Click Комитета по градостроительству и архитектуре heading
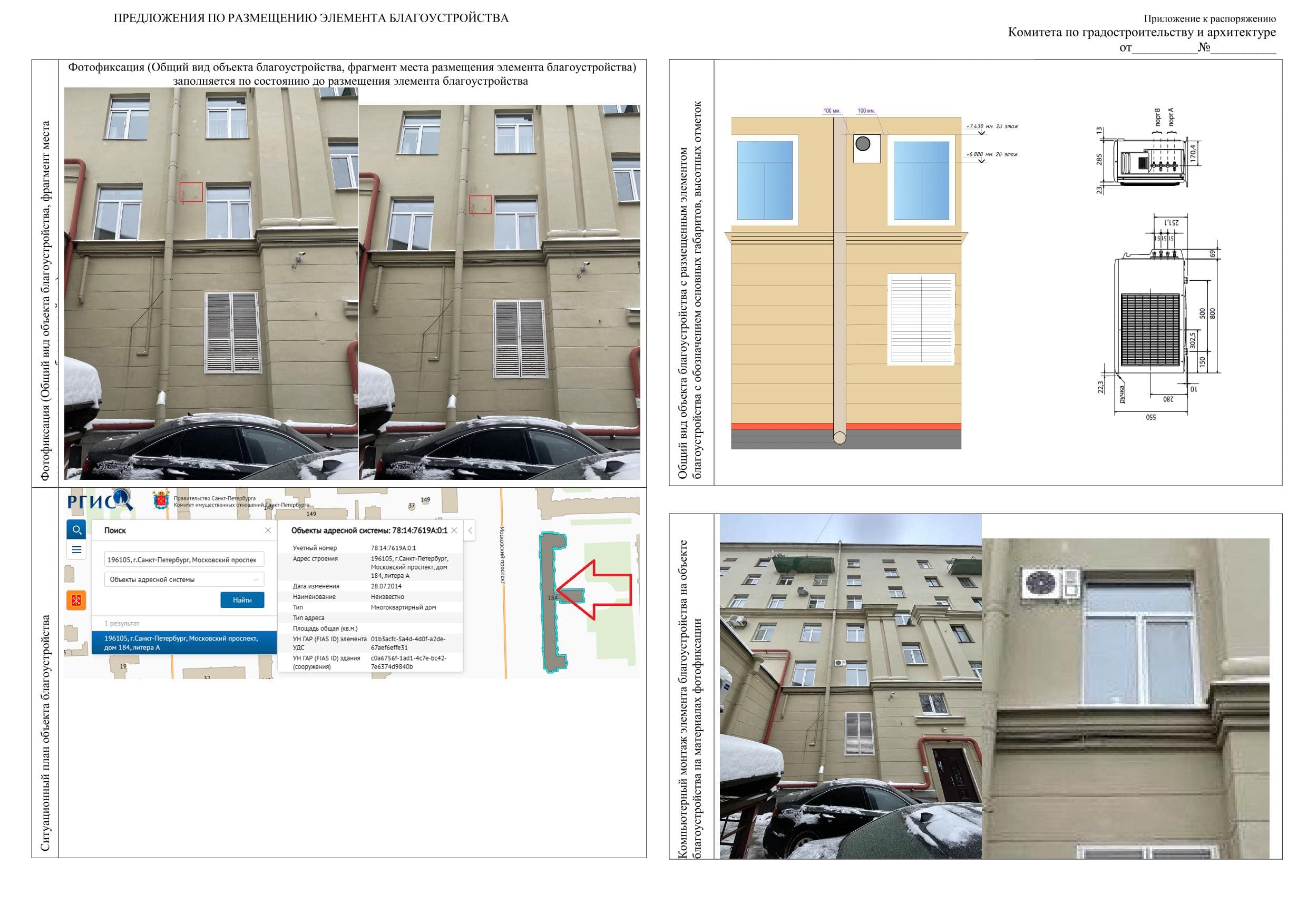The image size is (1307, 924). click(1142, 32)
